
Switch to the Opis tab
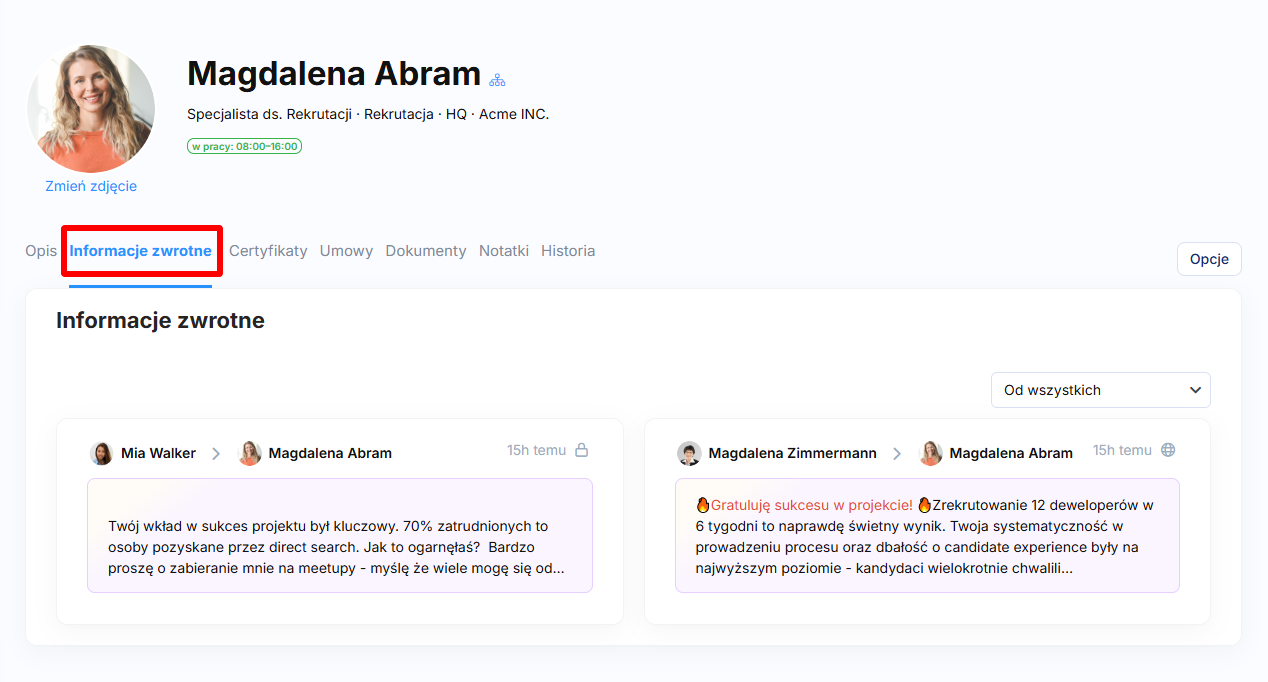pos(41,251)
